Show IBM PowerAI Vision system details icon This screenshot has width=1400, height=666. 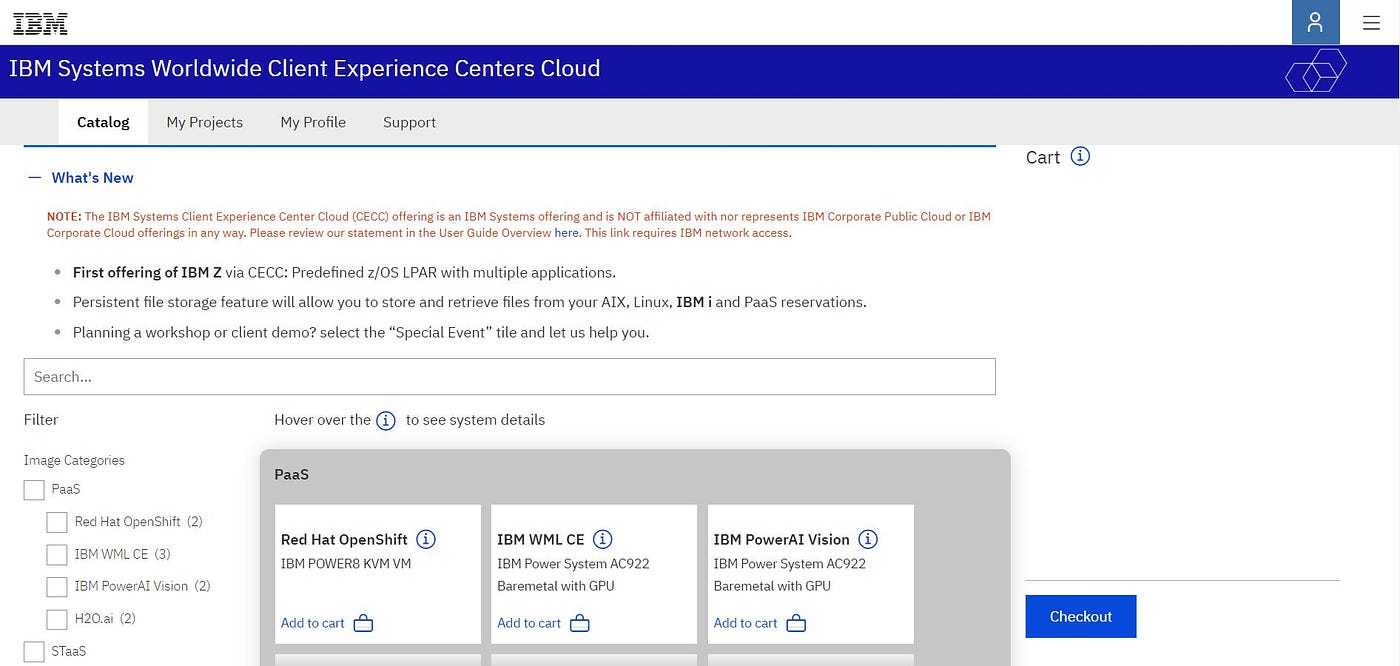[868, 539]
